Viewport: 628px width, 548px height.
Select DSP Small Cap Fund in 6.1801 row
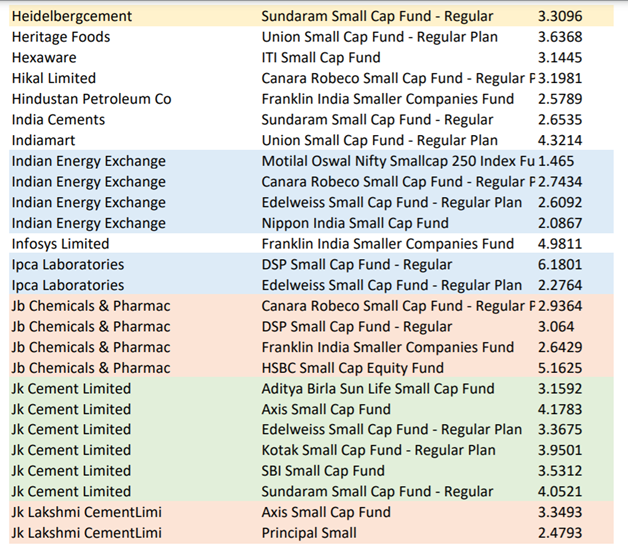(356, 265)
